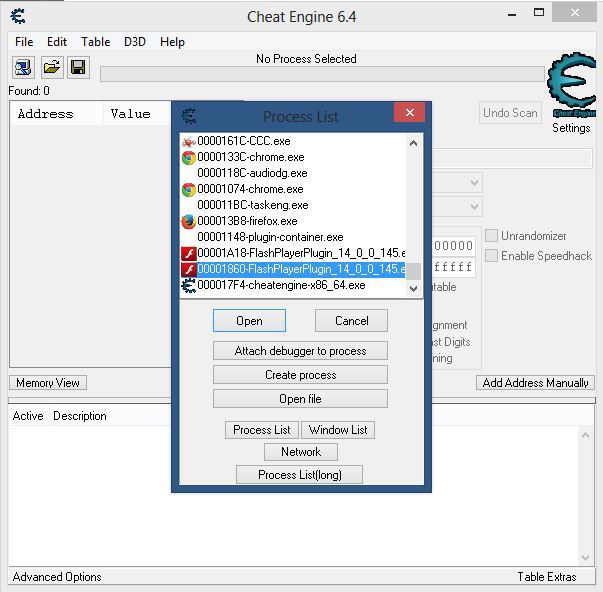Minimize the Cheat Engine window
Screen dimensions: 603x592
tap(512, 15)
